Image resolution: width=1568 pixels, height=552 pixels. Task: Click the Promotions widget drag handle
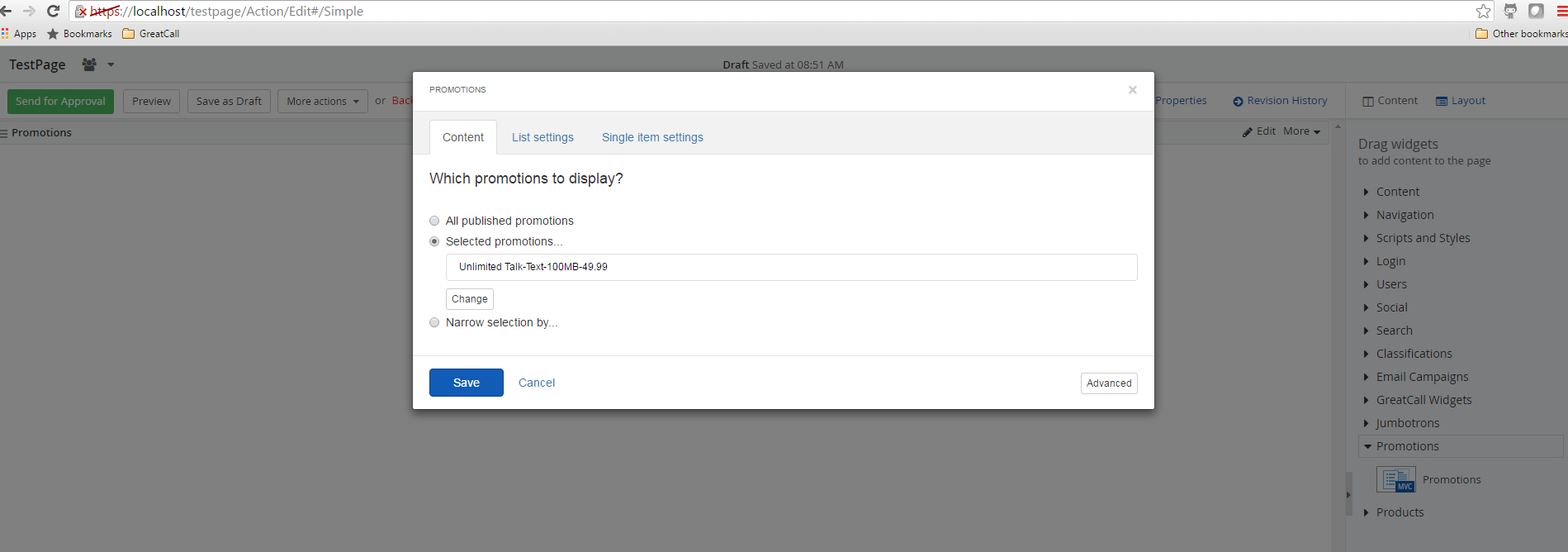(4, 133)
